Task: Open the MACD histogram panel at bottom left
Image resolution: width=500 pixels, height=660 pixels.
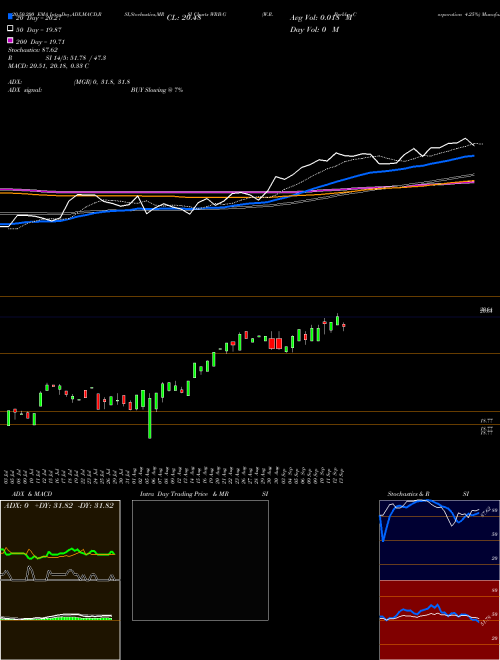Action: pos(60,620)
